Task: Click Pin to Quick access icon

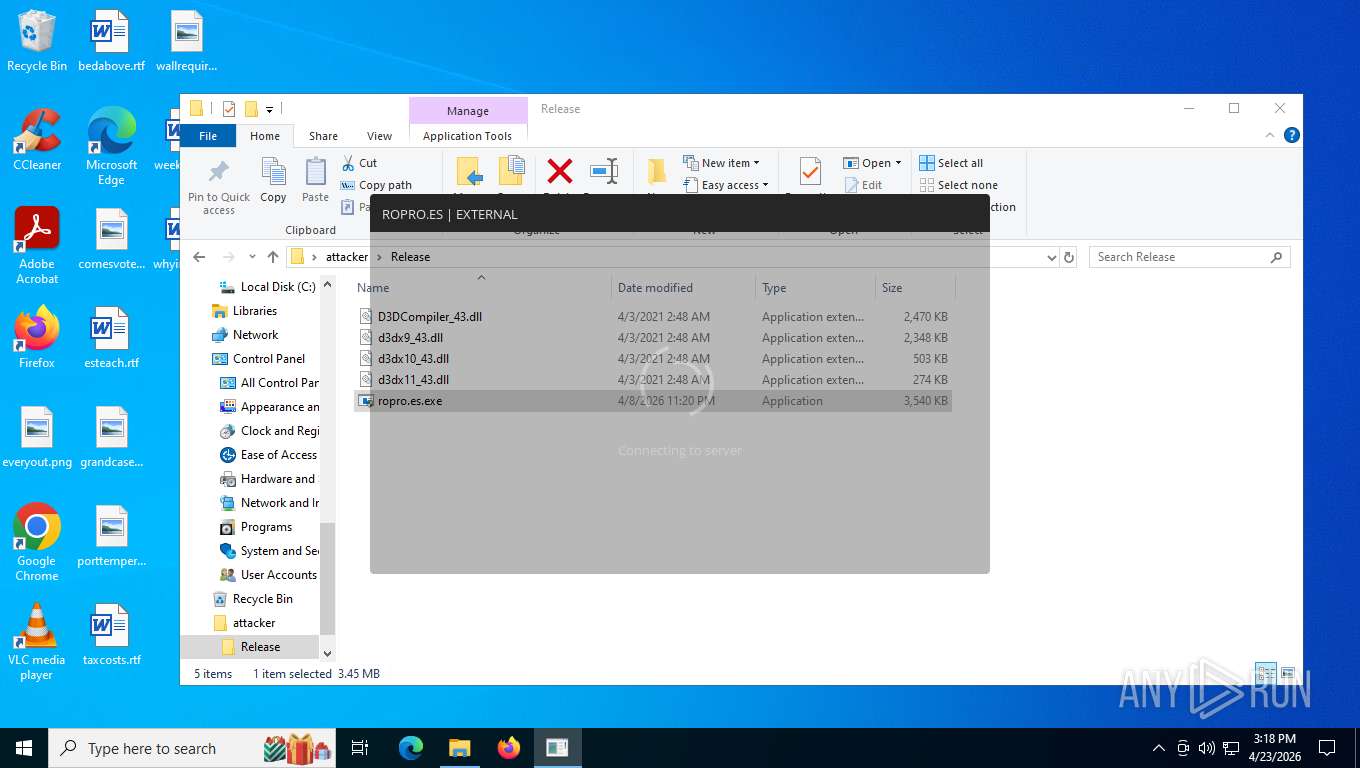Action: pyautogui.click(x=219, y=172)
